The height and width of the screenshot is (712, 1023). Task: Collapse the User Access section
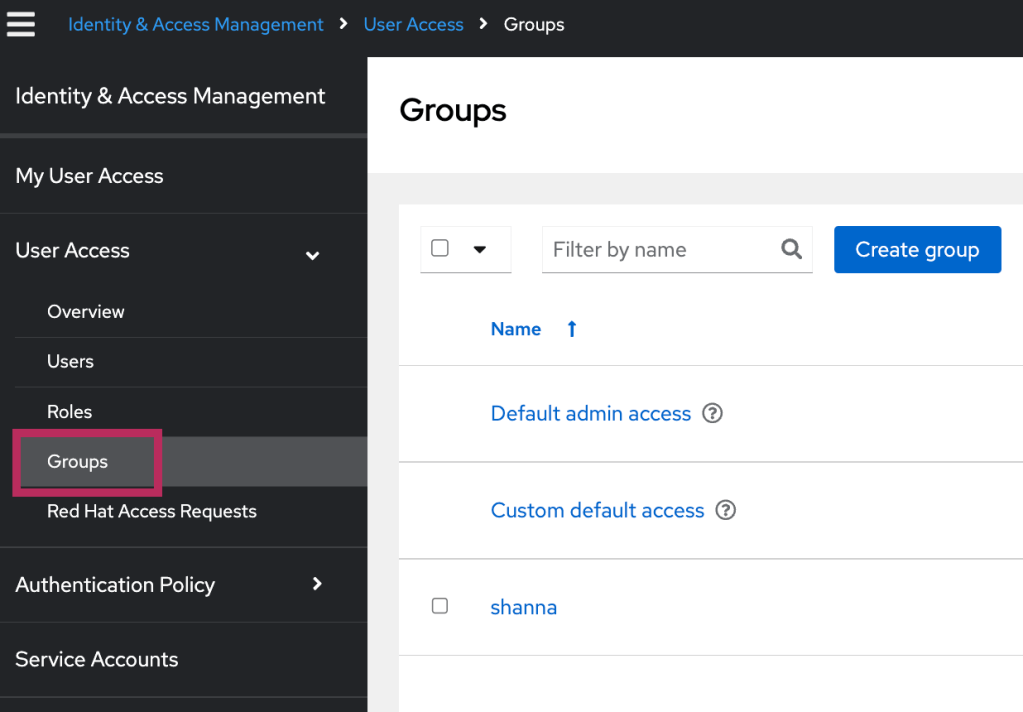point(312,254)
